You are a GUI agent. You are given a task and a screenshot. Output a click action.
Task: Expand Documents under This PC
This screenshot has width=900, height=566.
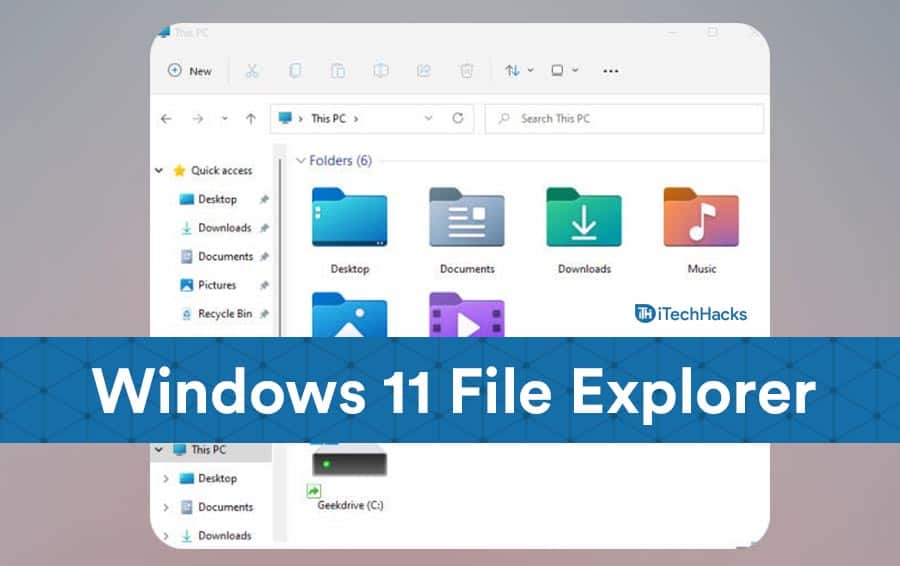click(166, 507)
